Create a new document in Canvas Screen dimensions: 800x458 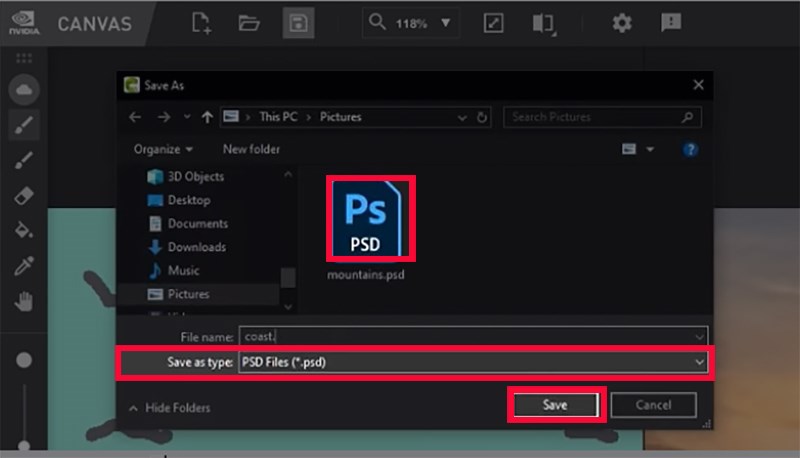click(201, 23)
